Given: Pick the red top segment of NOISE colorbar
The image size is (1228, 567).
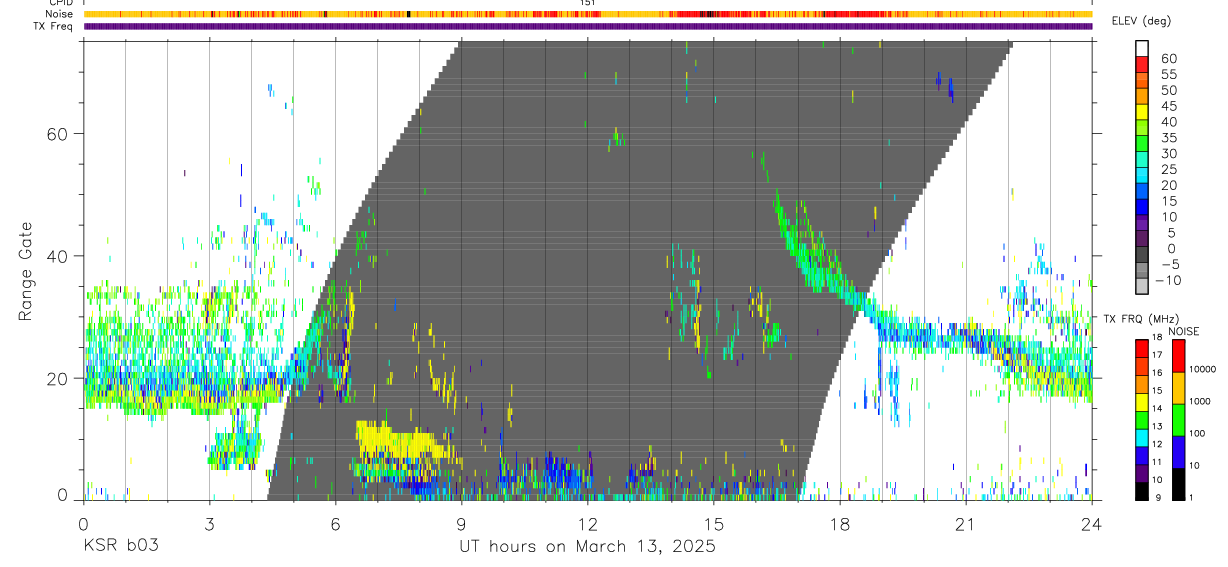Looking at the screenshot, I should click(1178, 355).
